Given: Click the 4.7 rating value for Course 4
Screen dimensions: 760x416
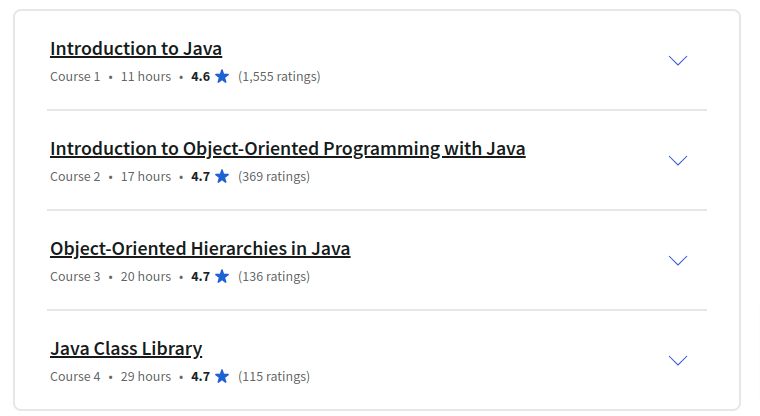Looking at the screenshot, I should pos(201,376).
